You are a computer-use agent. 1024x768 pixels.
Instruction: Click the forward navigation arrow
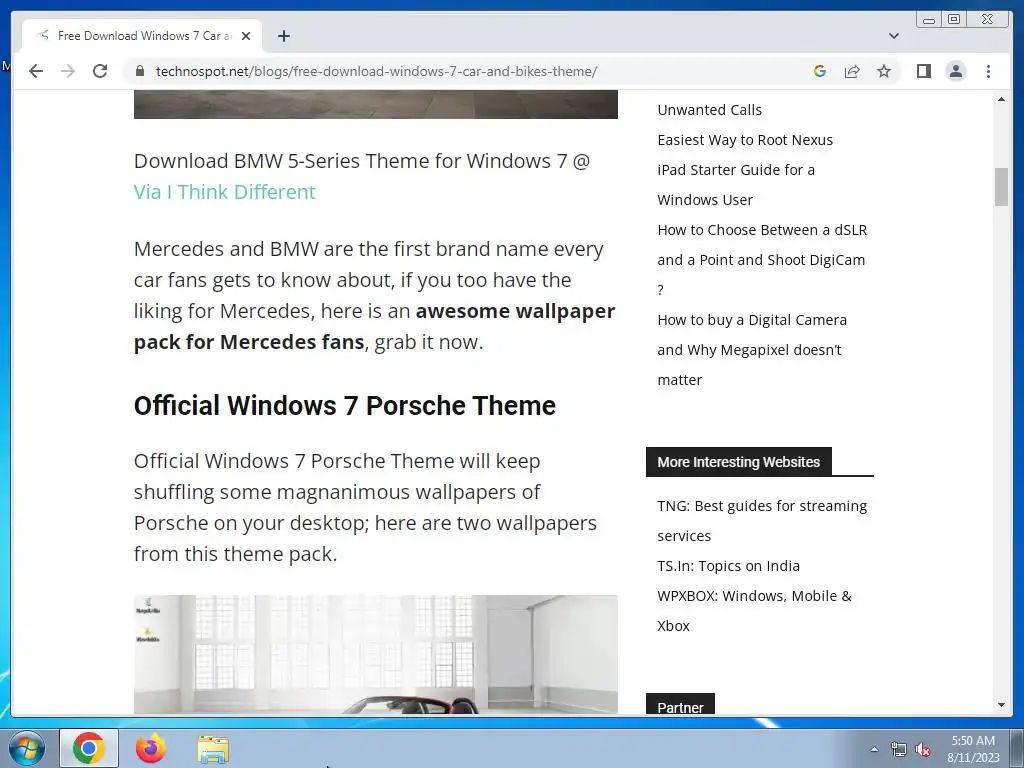click(x=68, y=71)
